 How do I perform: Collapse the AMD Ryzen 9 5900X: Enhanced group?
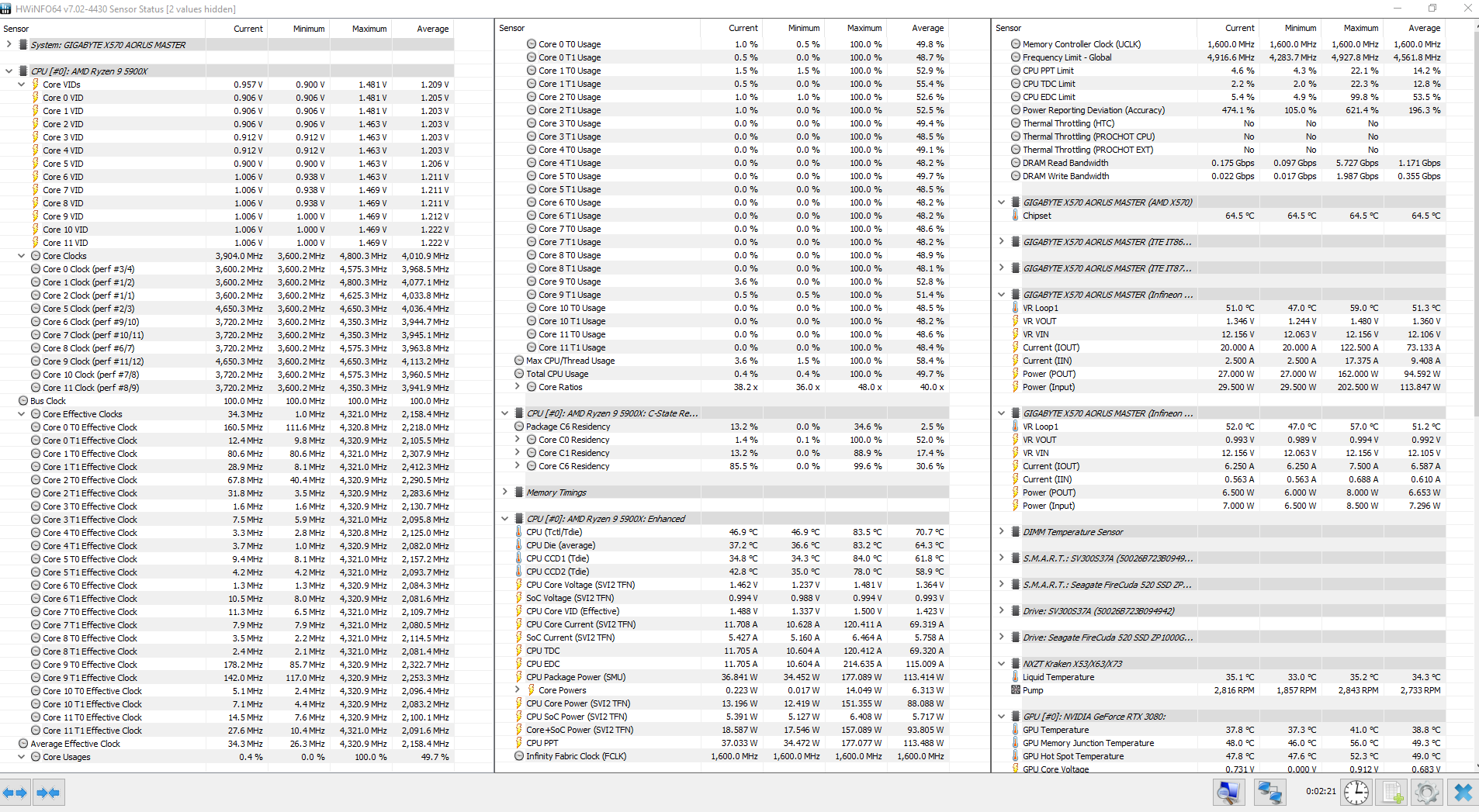click(x=504, y=519)
